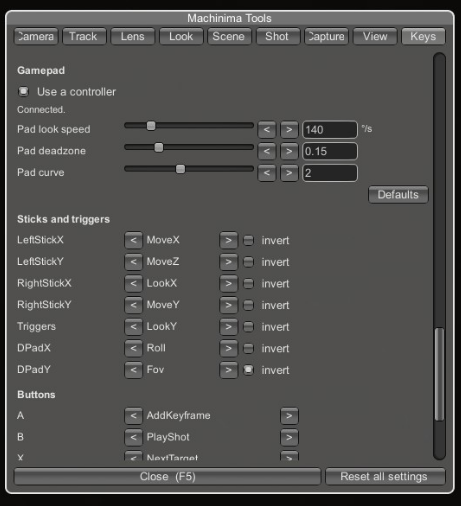
Task: Click the Defaults button
Action: click(x=398, y=195)
